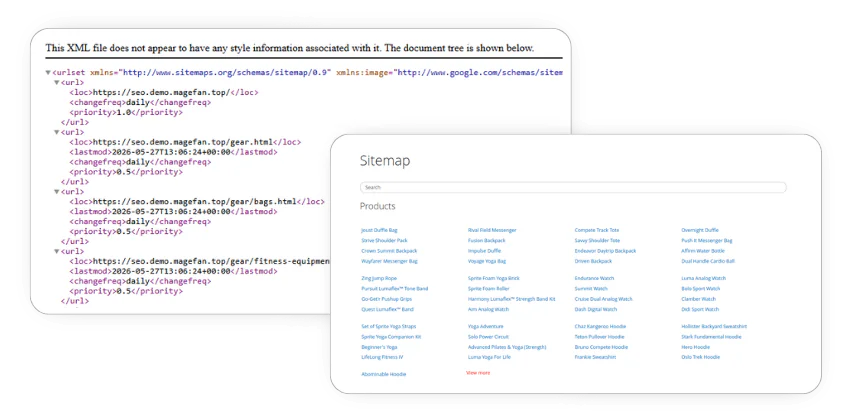Viewport: 850px width, 420px height.
Task: Click the Bolo Sport Watch link
Action: coord(701,289)
